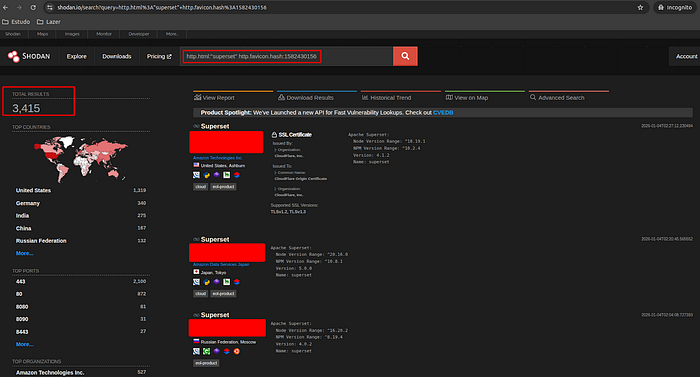Image resolution: width=700 pixels, height=377 pixels.
Task: Open Historical Trend
Action: click(x=387, y=97)
